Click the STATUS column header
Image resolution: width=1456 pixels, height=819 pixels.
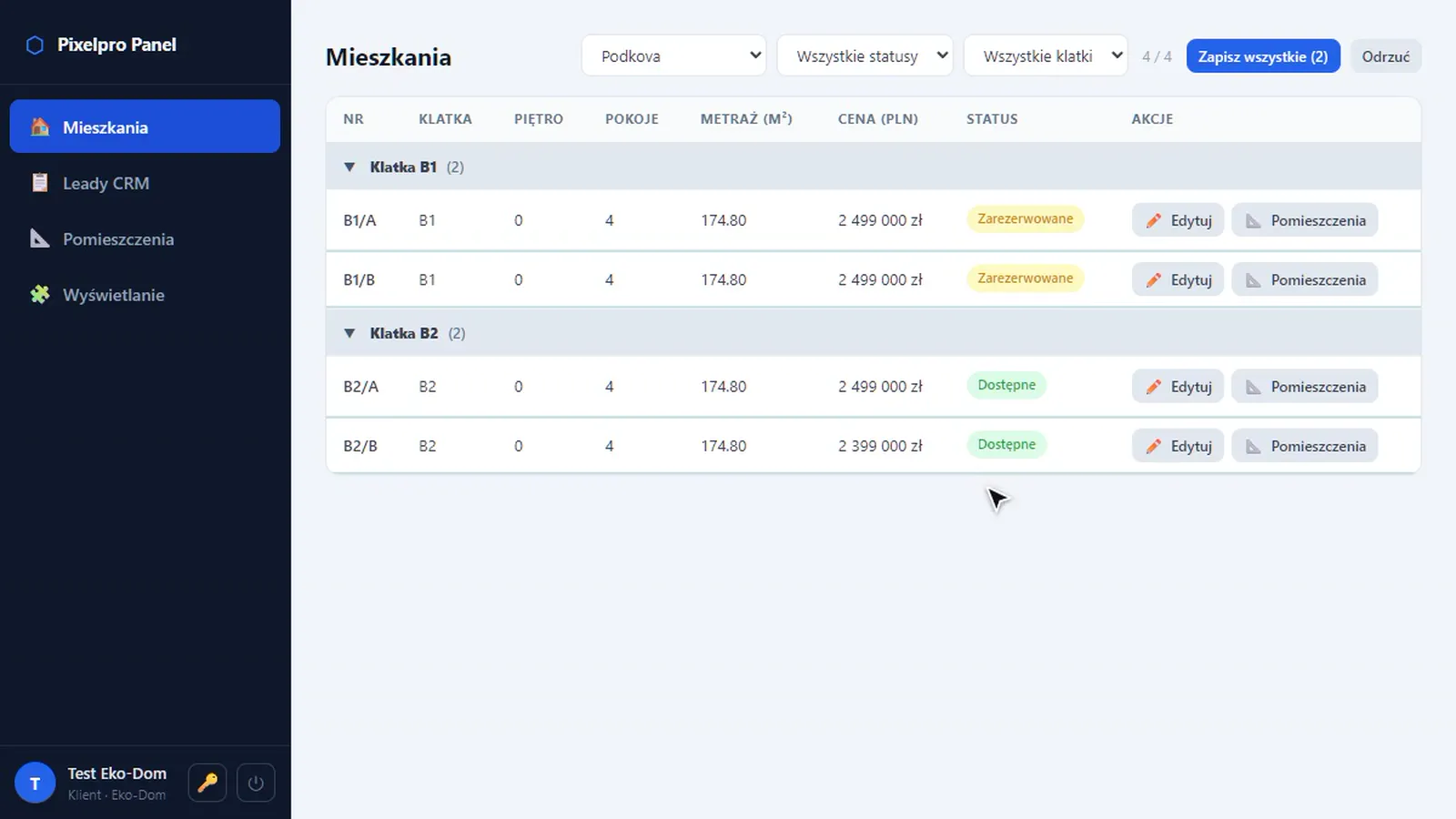pyautogui.click(x=992, y=119)
